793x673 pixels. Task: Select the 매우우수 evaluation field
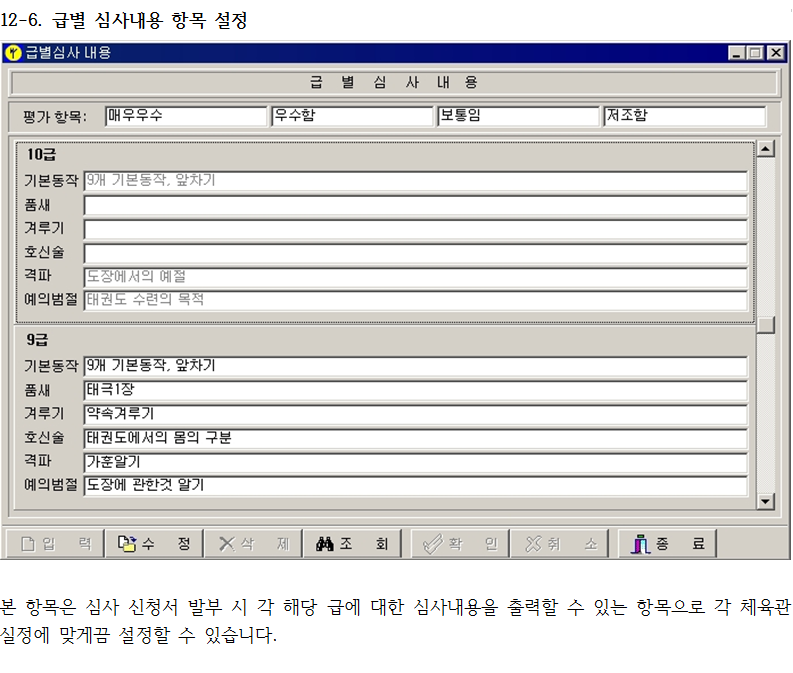[186, 116]
